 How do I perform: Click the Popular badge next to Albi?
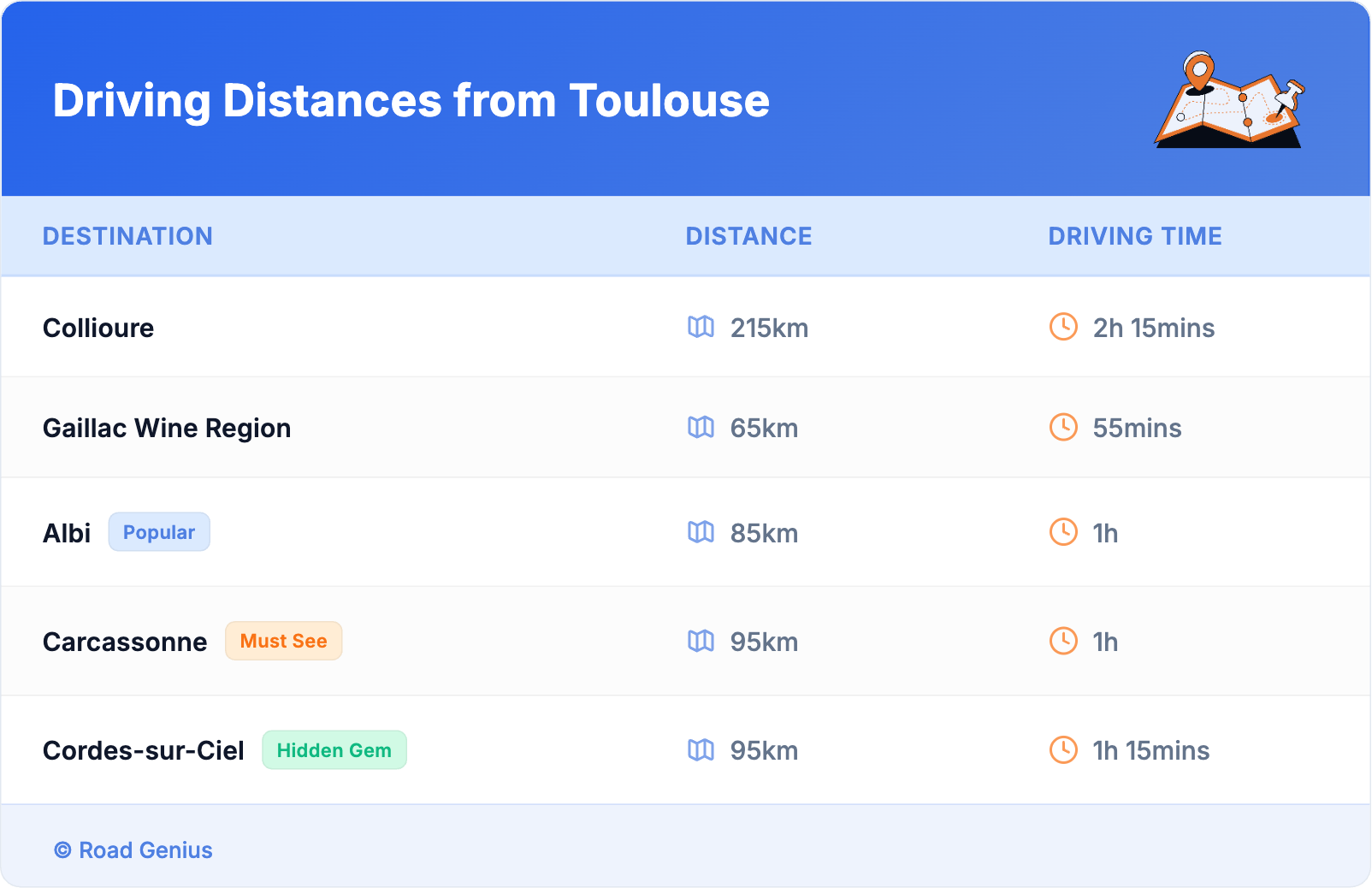pyautogui.click(x=159, y=532)
